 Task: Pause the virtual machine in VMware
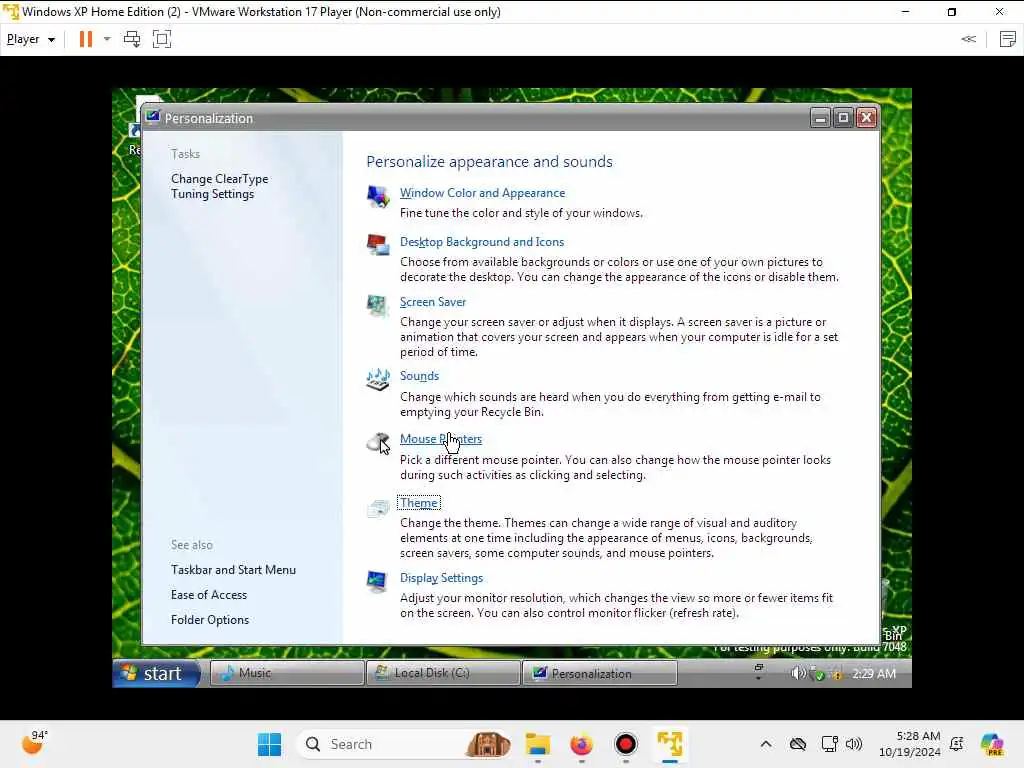(86, 39)
